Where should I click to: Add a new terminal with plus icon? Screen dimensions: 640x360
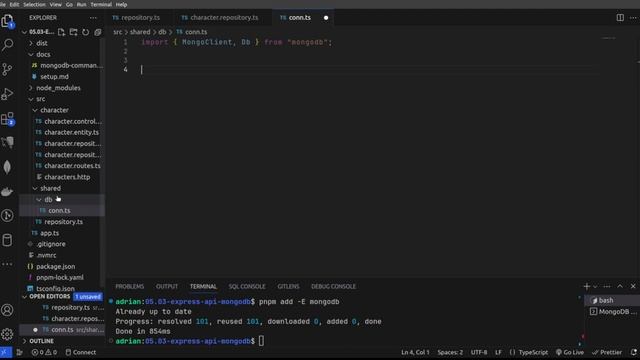pyautogui.click(x=587, y=286)
